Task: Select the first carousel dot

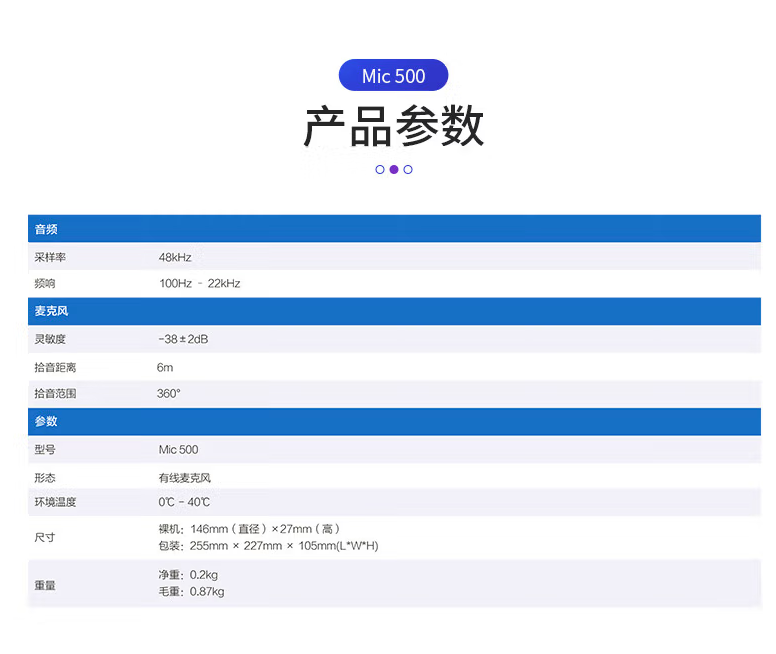Action: pos(380,170)
